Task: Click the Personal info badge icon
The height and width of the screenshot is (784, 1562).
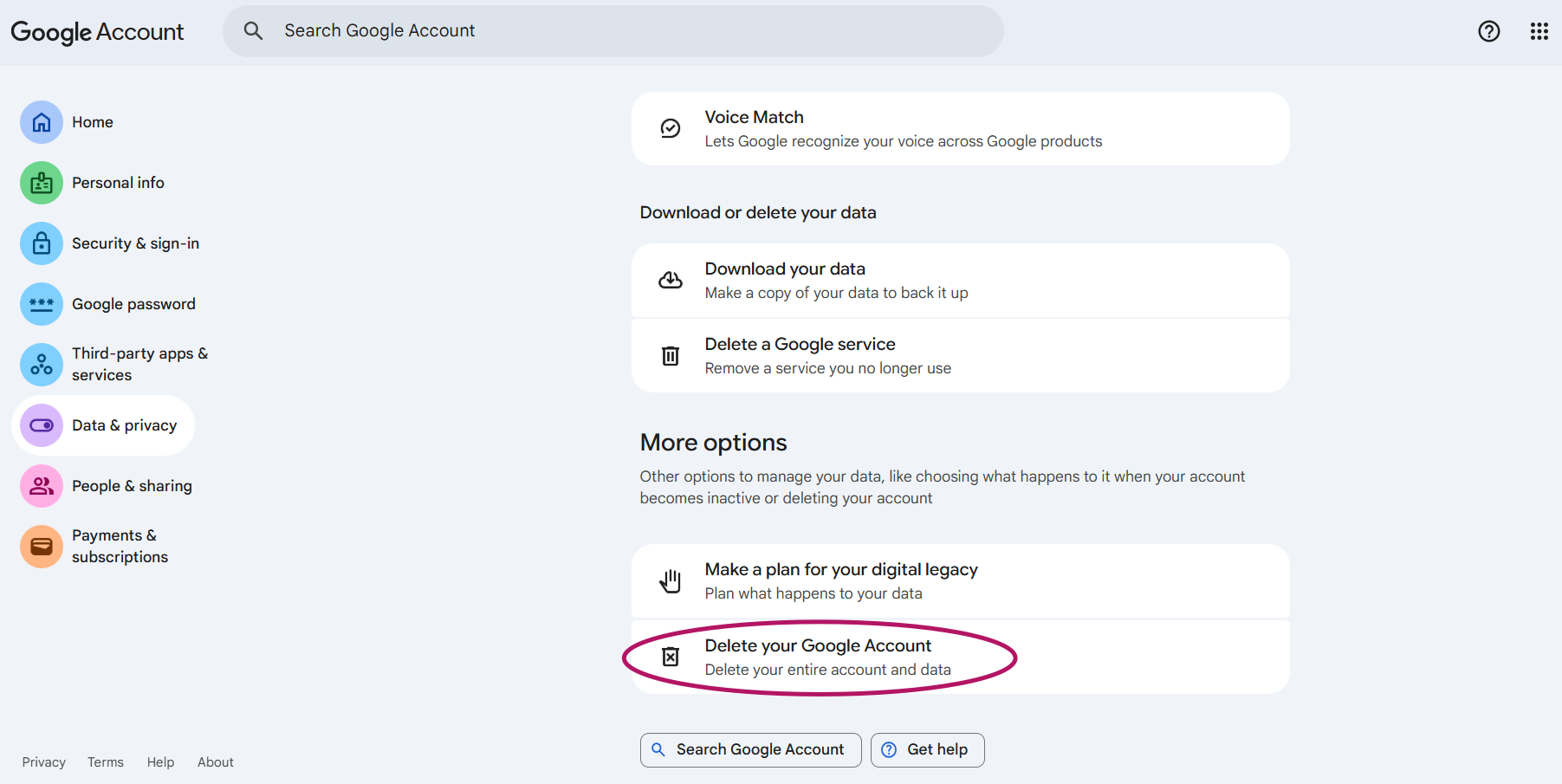Action: (41, 183)
